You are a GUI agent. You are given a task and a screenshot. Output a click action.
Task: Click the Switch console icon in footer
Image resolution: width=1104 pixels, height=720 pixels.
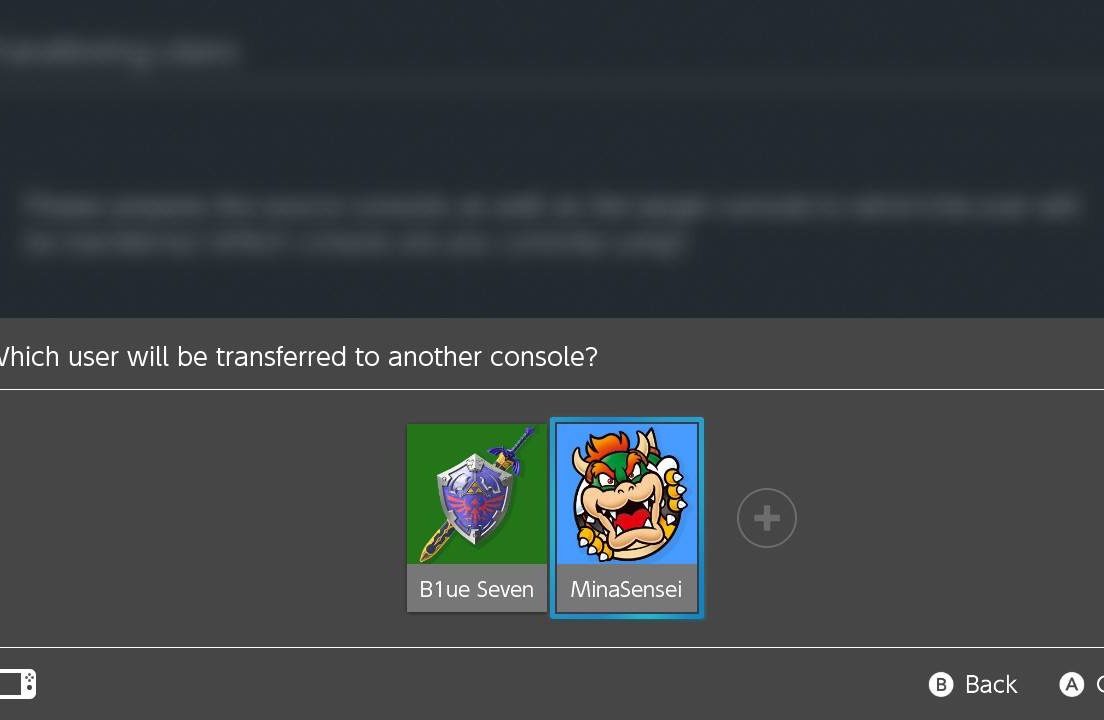coord(18,684)
